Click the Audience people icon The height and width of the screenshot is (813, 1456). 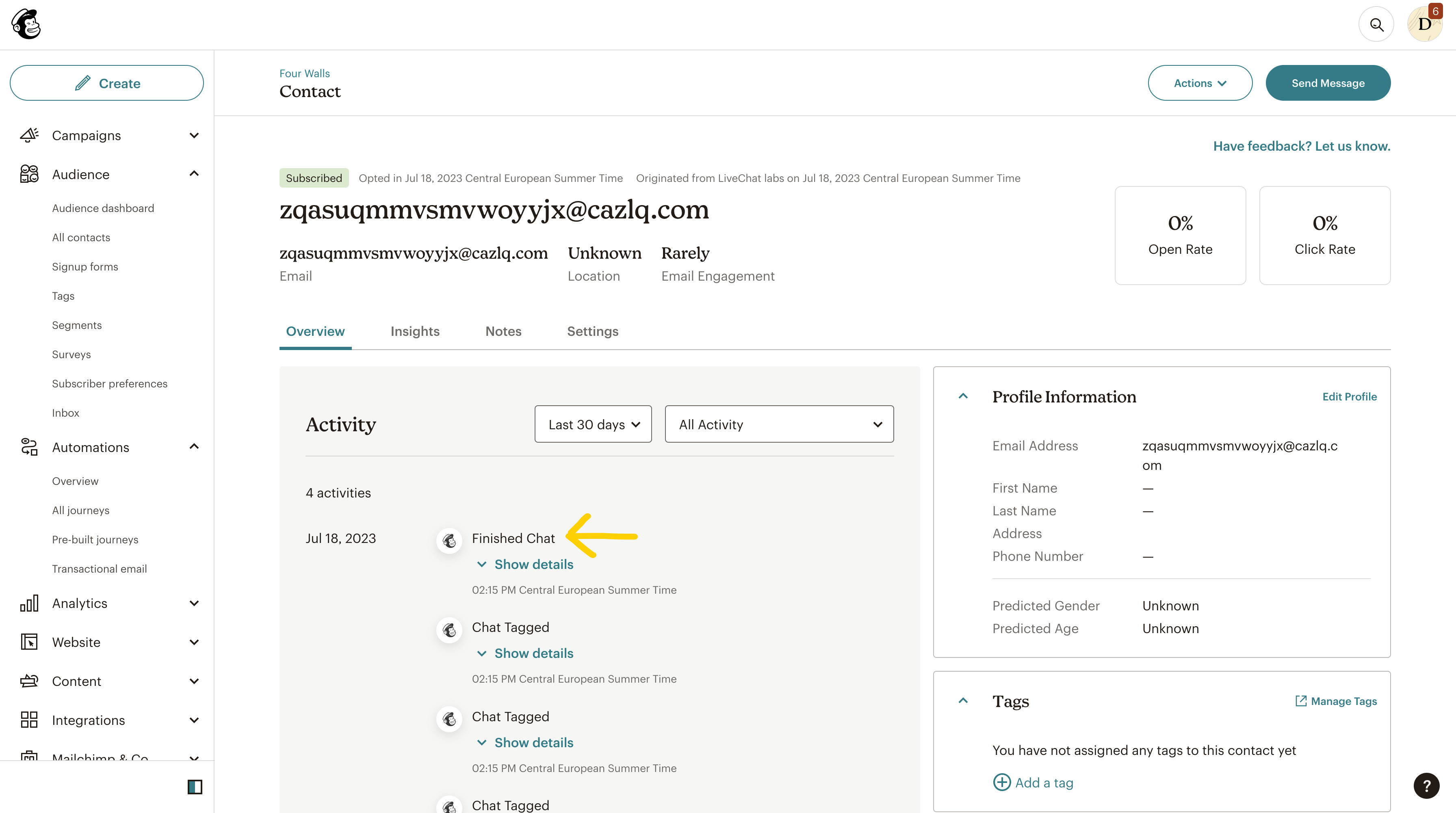pos(29,174)
